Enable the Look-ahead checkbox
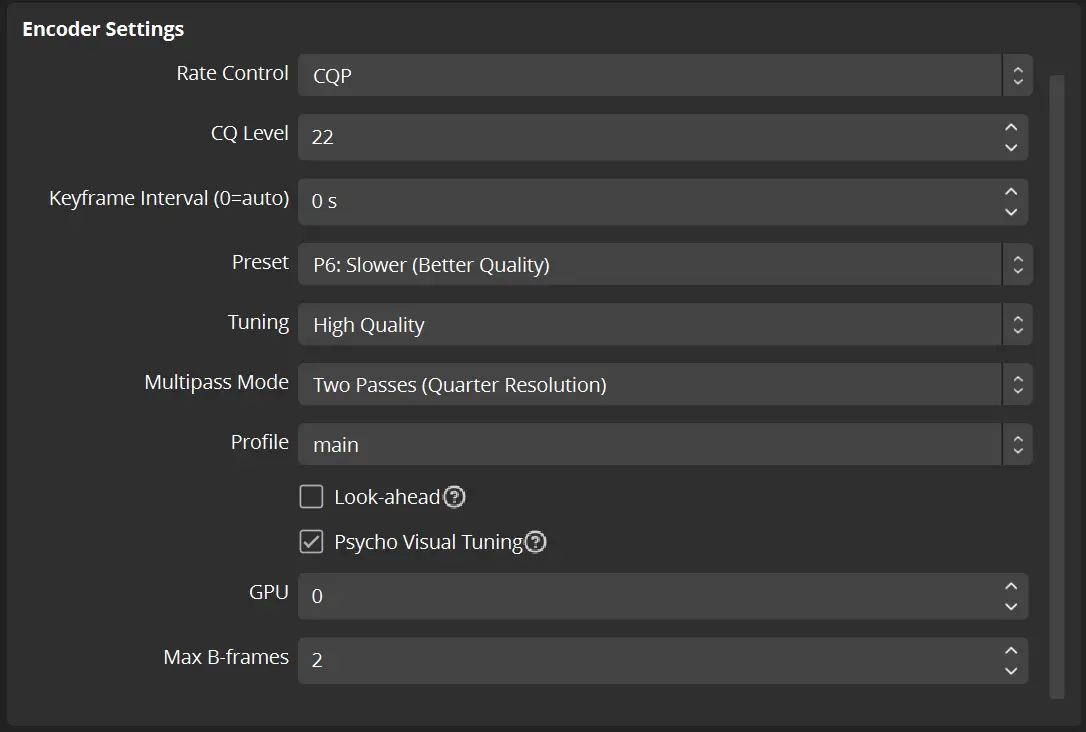Screen dimensions: 1086x732 [312, 497]
